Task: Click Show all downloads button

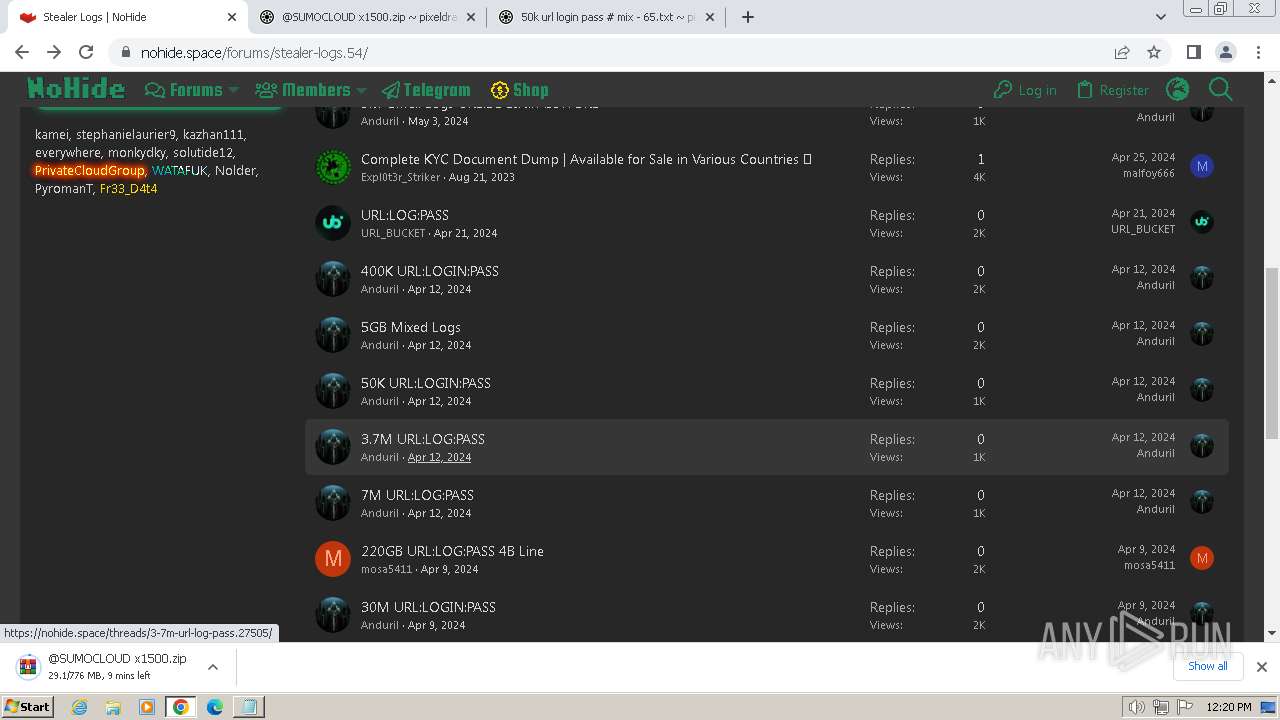Action: [1208, 666]
